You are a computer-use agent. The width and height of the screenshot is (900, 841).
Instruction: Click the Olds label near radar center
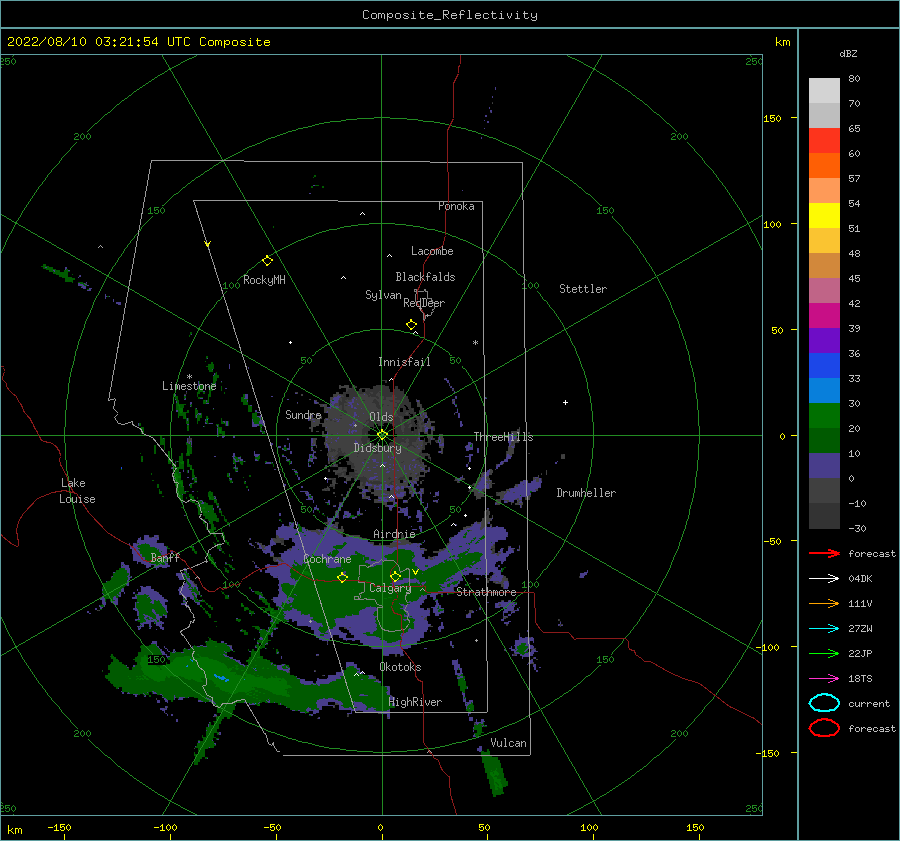(381, 417)
